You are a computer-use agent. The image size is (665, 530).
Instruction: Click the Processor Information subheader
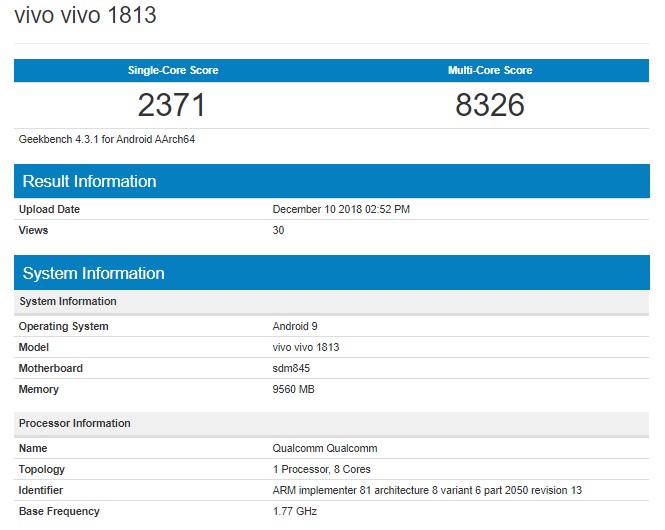coord(332,424)
